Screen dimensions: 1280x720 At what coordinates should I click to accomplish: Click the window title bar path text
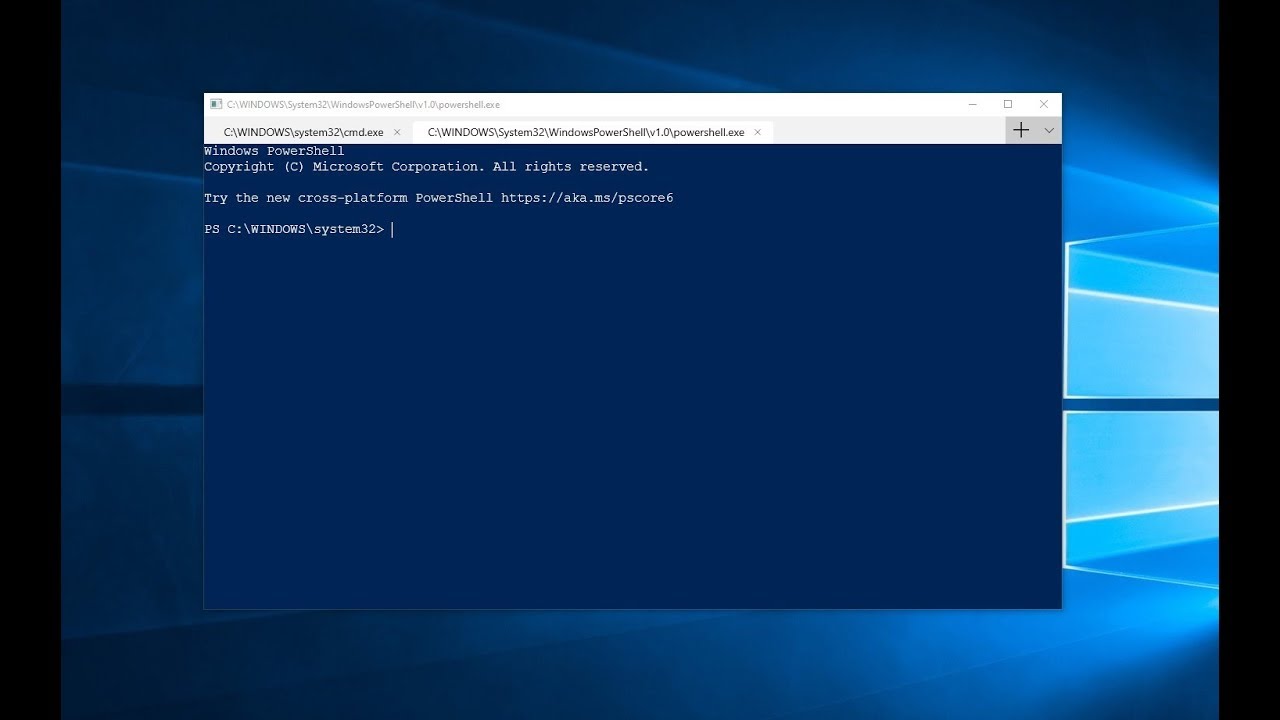coord(363,104)
